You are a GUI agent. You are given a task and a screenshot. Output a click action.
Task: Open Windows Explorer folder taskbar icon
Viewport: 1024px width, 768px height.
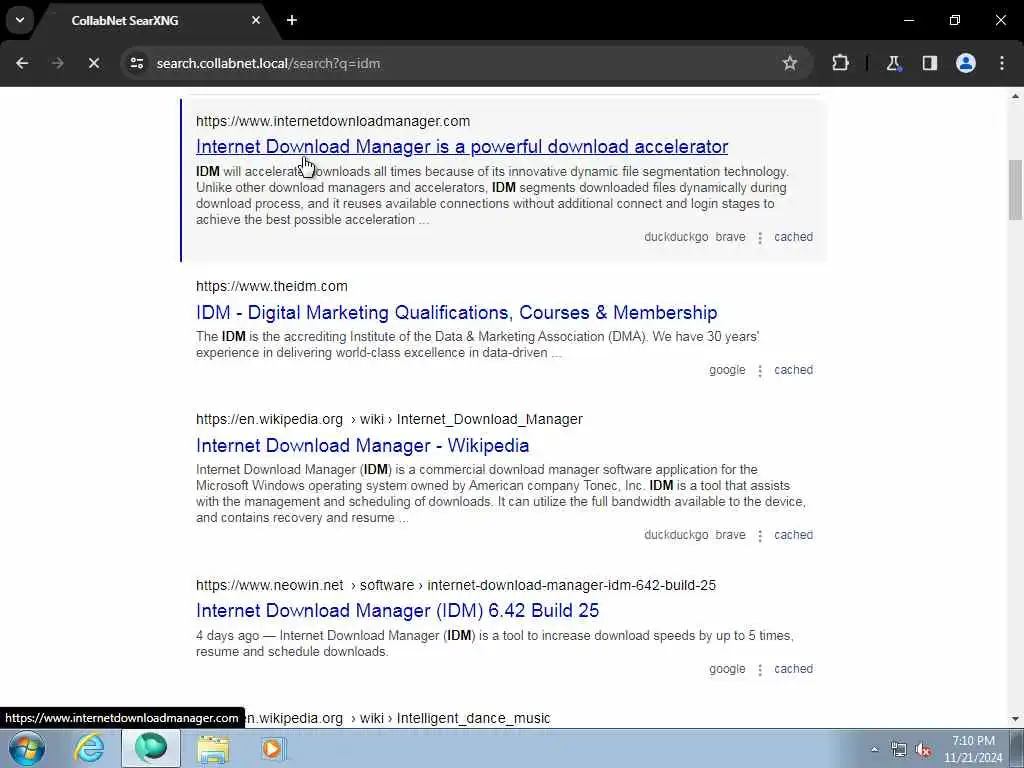point(214,748)
